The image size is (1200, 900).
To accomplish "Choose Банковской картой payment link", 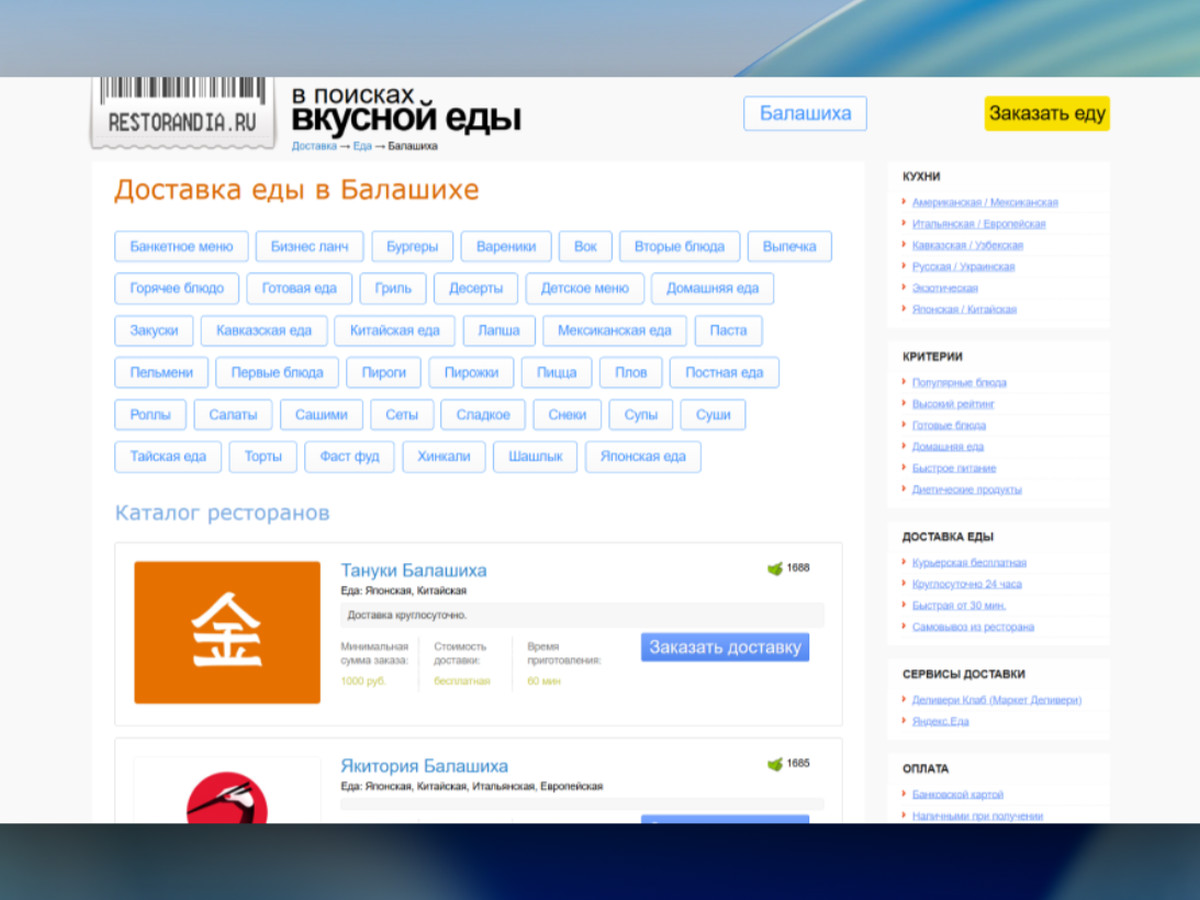I will click(x=958, y=794).
